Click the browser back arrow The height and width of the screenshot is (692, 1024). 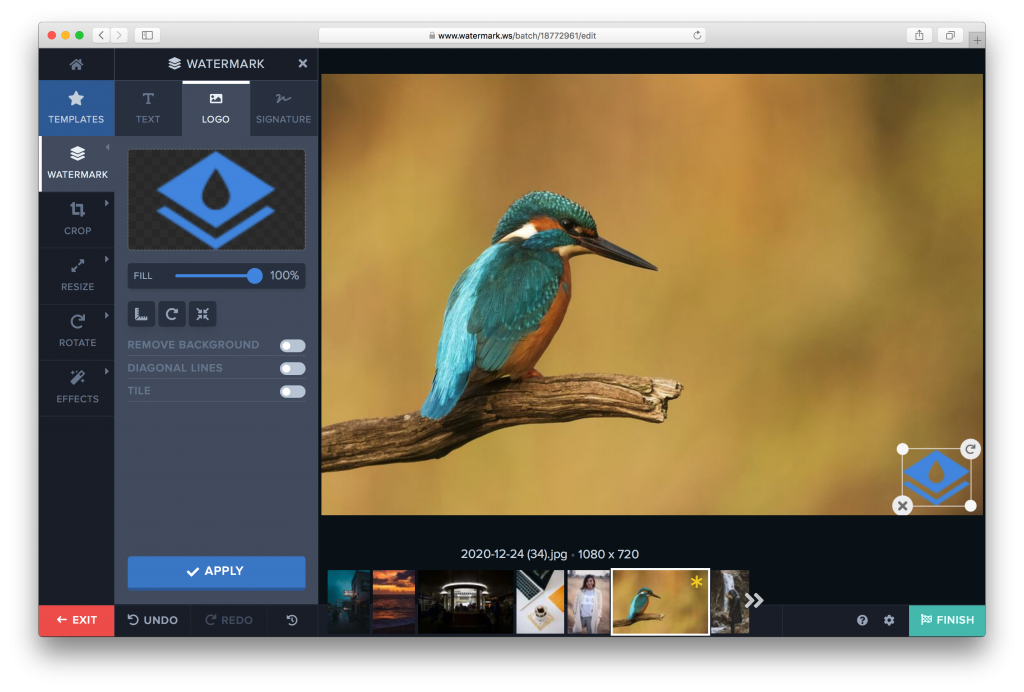click(x=101, y=35)
